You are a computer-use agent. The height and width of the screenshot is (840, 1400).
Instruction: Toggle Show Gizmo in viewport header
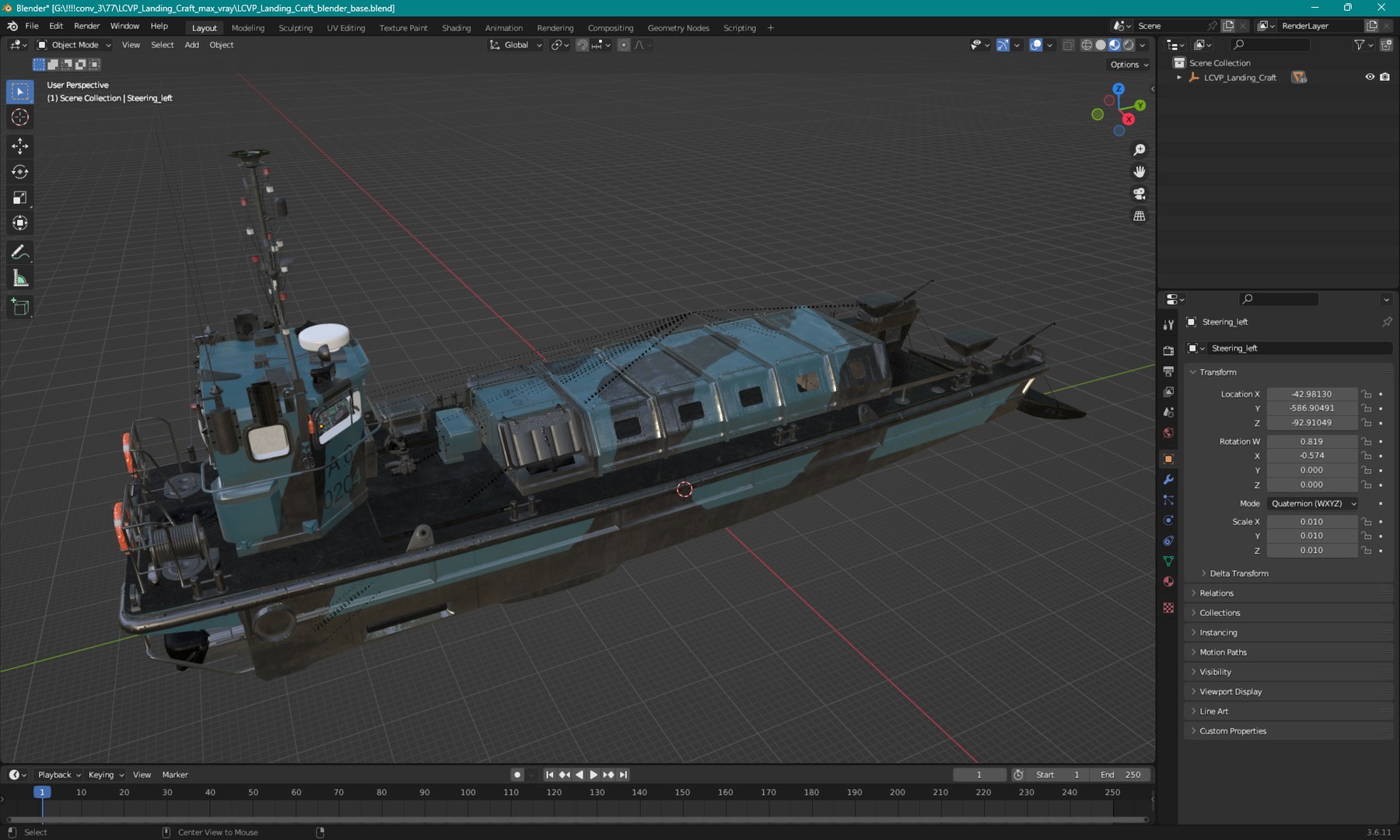pos(1003,45)
